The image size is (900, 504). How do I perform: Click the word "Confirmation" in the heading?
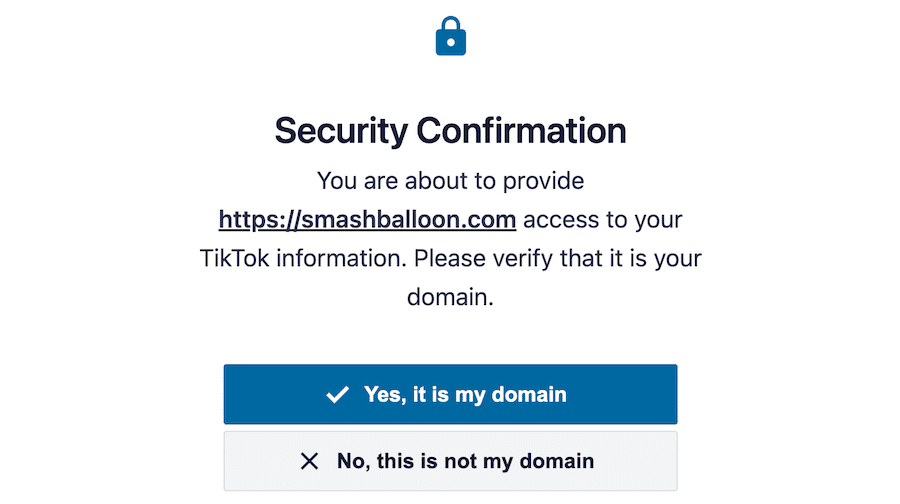521,131
